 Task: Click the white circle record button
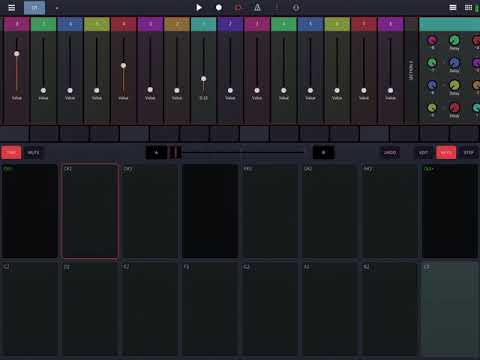point(219,7)
